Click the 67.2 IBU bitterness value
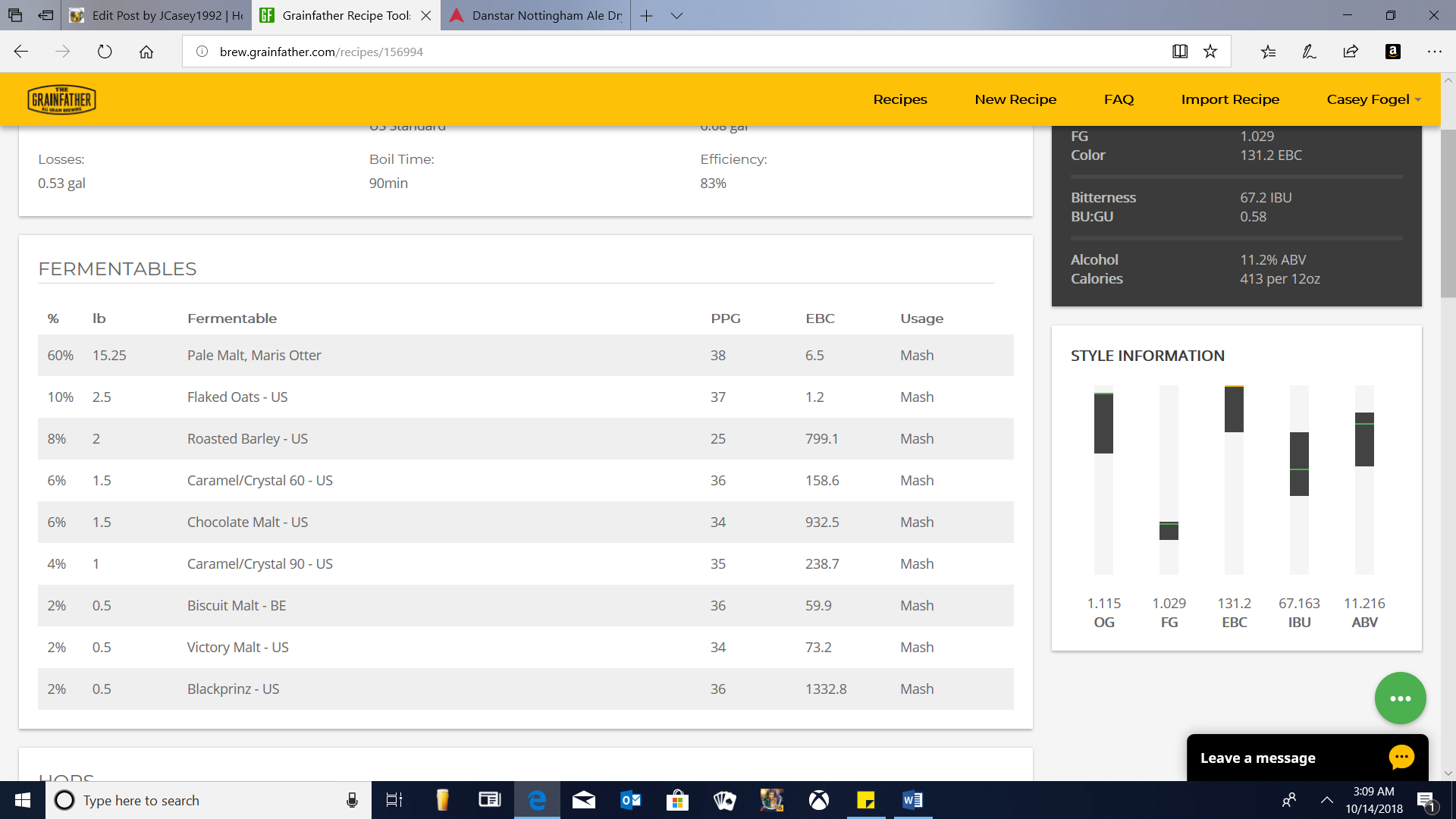This screenshot has width=1456, height=819. (x=1266, y=197)
